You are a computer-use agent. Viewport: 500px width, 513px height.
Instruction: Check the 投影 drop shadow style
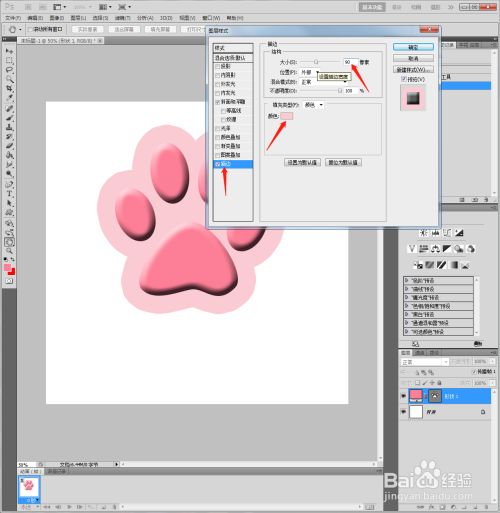click(218, 66)
